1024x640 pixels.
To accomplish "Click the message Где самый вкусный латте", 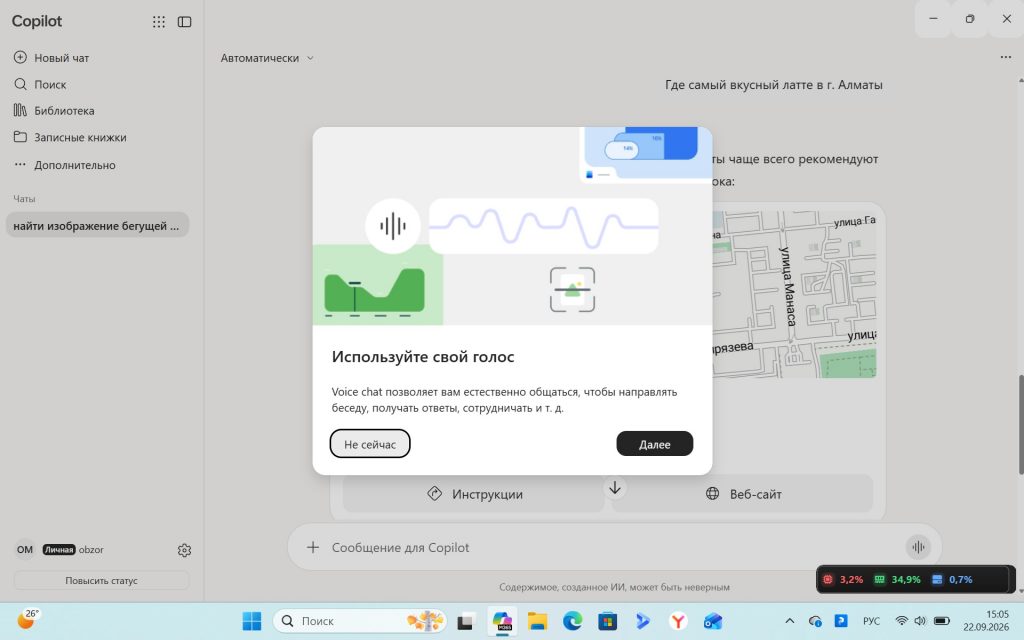I will pyautogui.click(x=774, y=84).
